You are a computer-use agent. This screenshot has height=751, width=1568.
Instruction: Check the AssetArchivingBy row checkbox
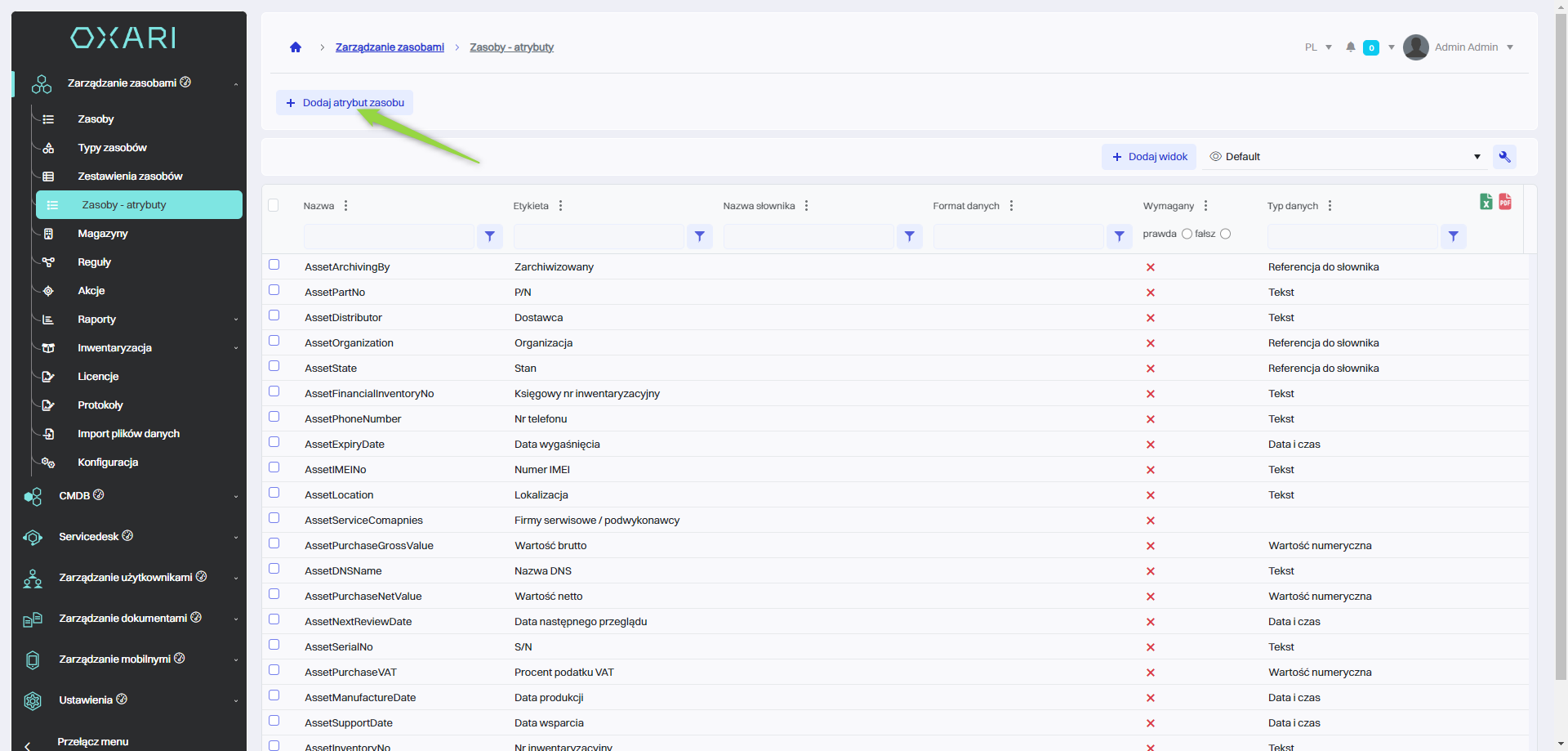pos(274,265)
